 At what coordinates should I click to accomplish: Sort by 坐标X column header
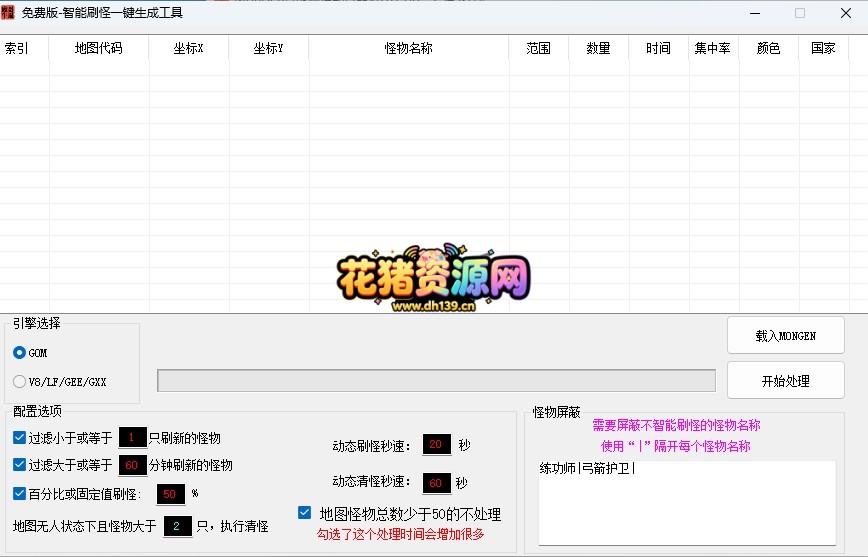click(188, 48)
